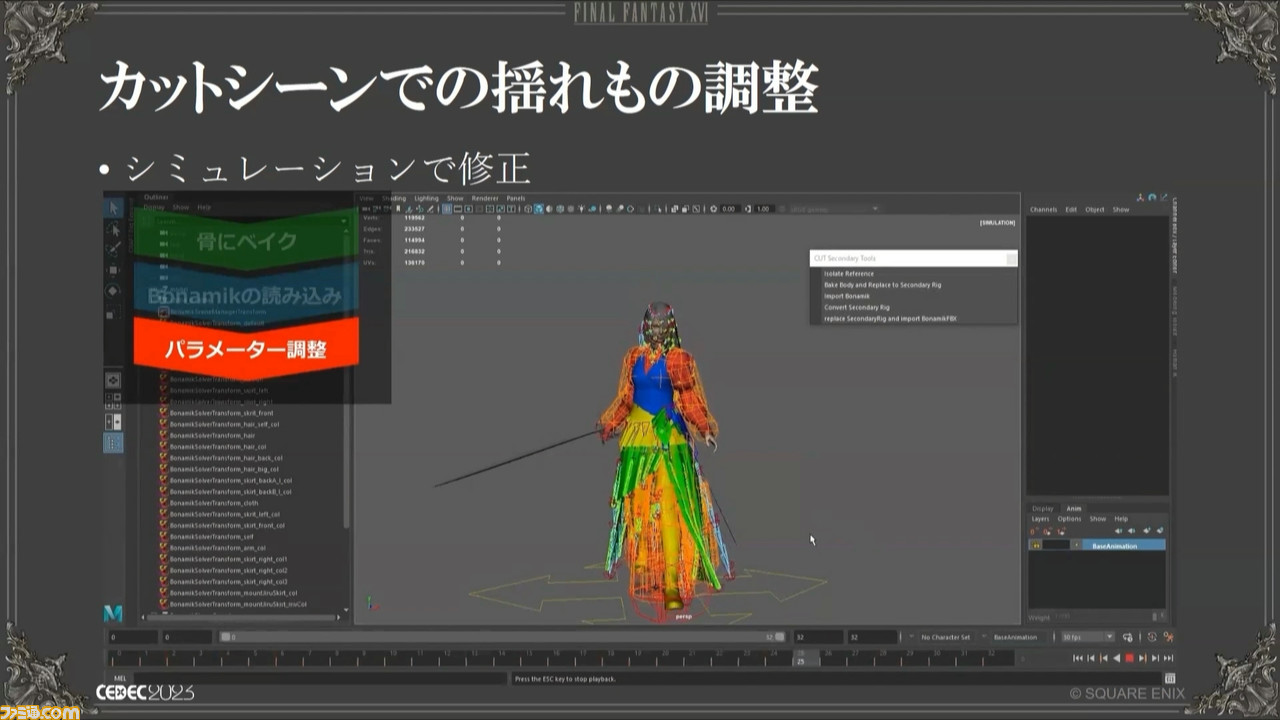
Task: Pick the Rotate tool in the toolbox
Action: tap(114, 290)
